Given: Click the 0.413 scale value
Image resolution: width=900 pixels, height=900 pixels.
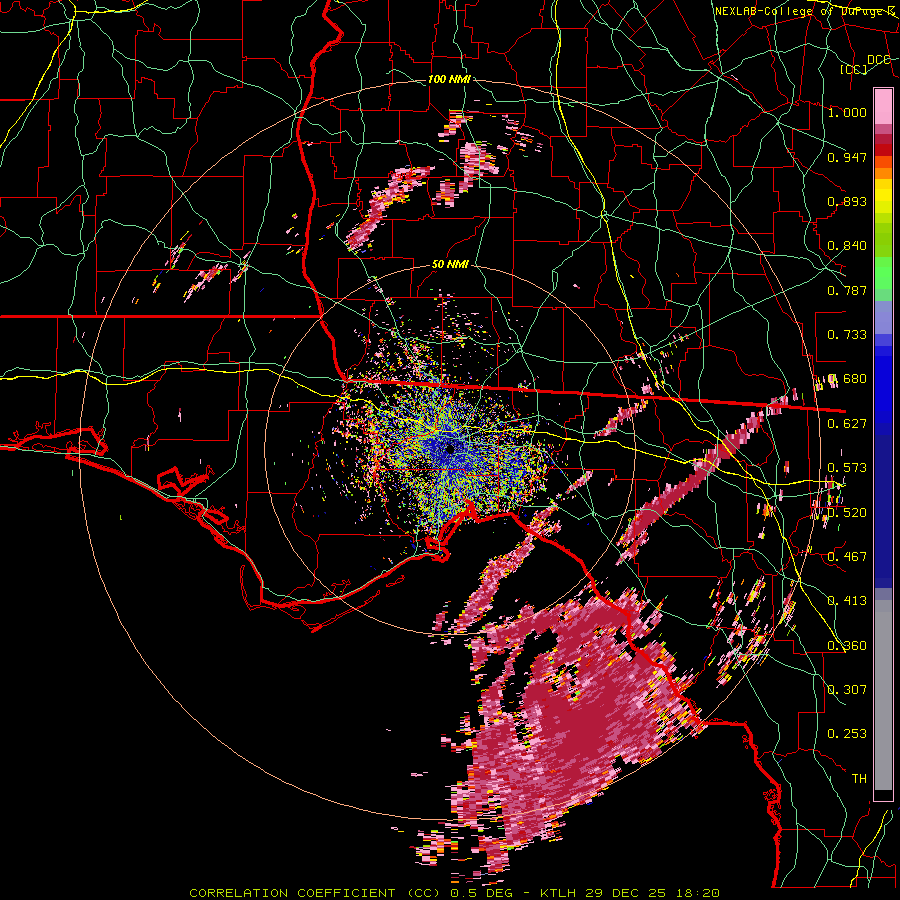Looking at the screenshot, I should [x=847, y=601].
